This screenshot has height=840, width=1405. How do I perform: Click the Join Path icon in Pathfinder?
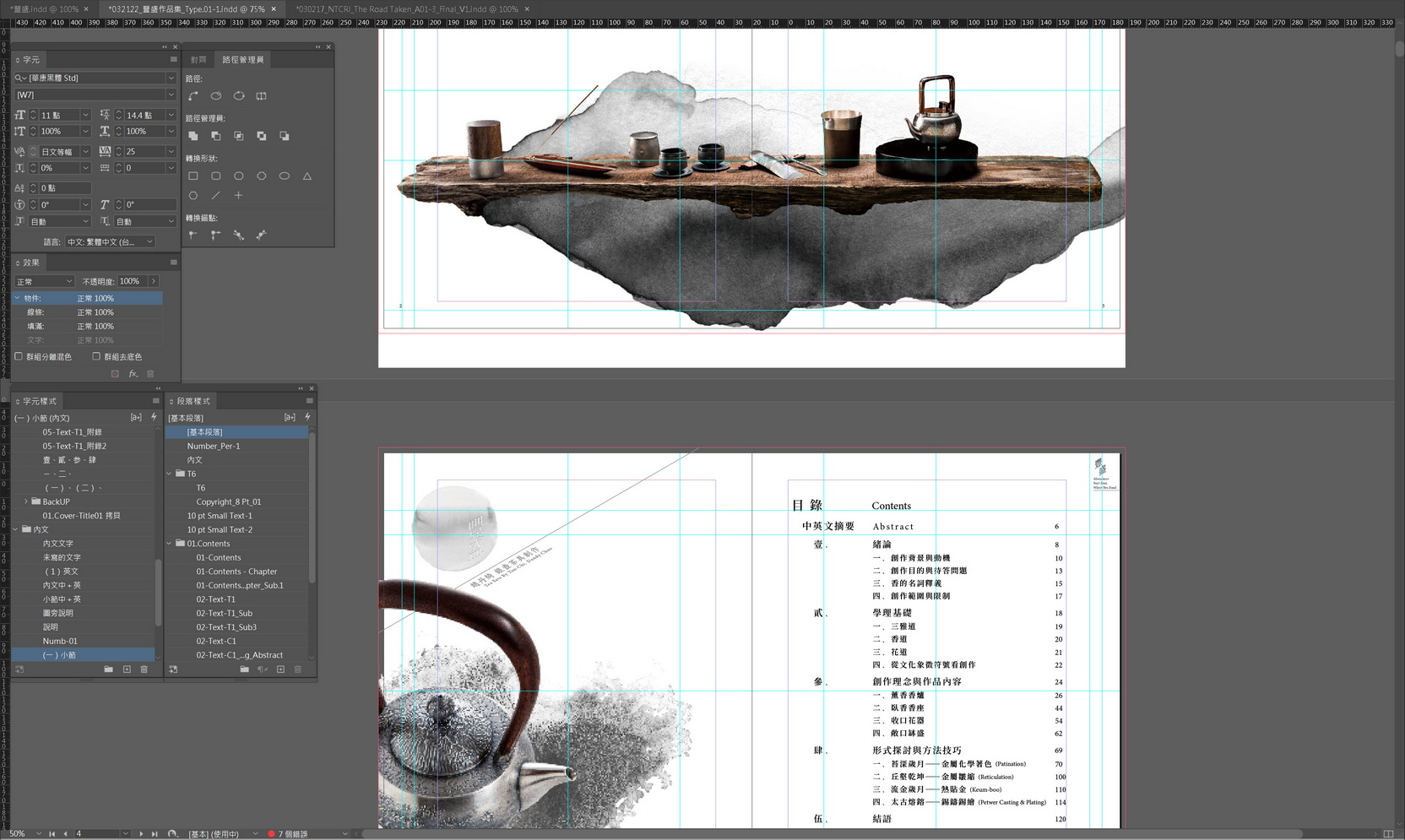point(193,96)
